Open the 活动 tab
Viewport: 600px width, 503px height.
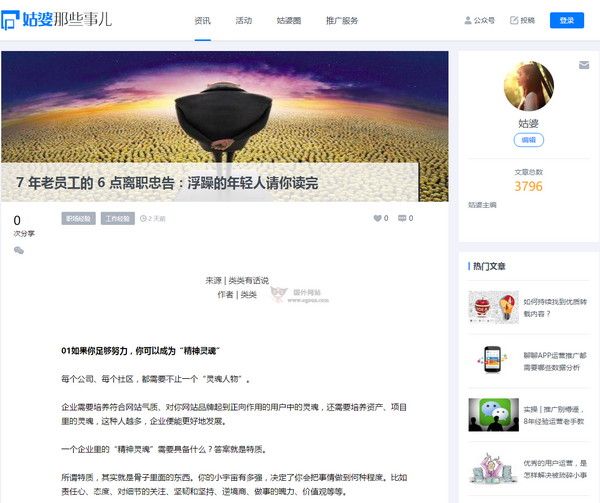pyautogui.click(x=244, y=21)
